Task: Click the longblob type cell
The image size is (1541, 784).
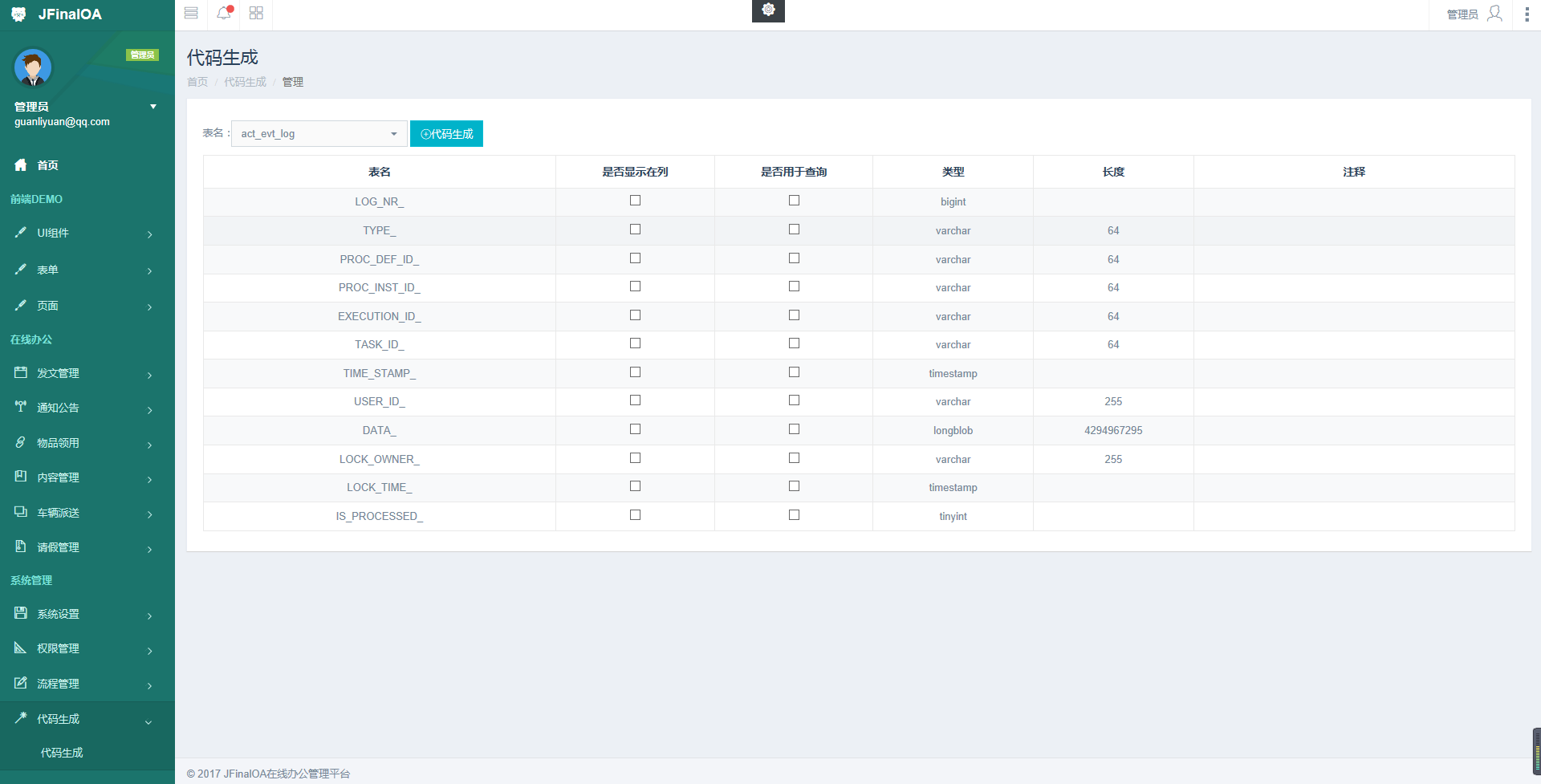Action: [953, 430]
